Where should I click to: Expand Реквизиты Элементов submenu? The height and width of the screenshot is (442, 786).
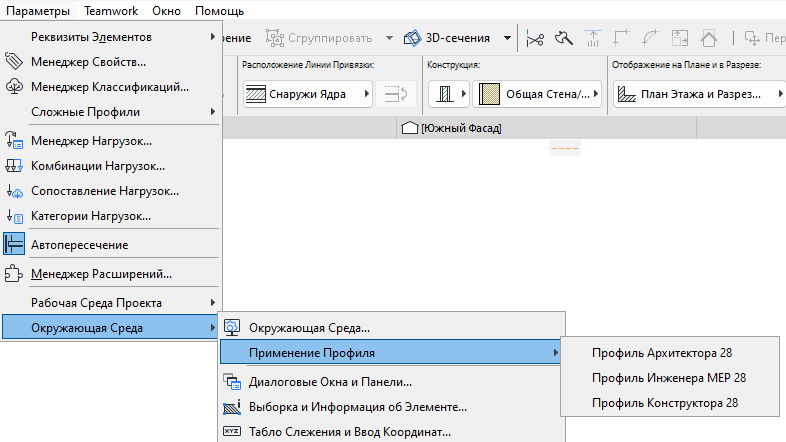[x=111, y=37]
